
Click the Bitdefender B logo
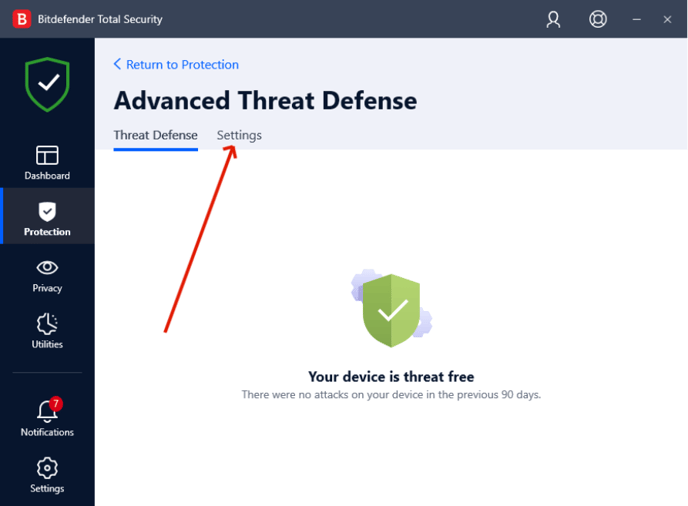[22, 19]
